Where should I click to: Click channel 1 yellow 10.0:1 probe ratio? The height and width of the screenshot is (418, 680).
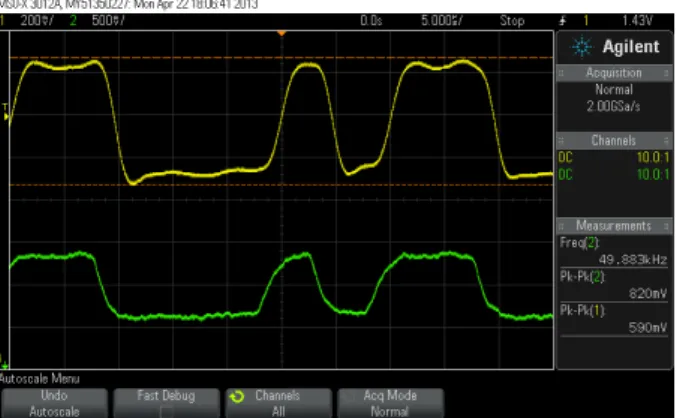coord(653,157)
